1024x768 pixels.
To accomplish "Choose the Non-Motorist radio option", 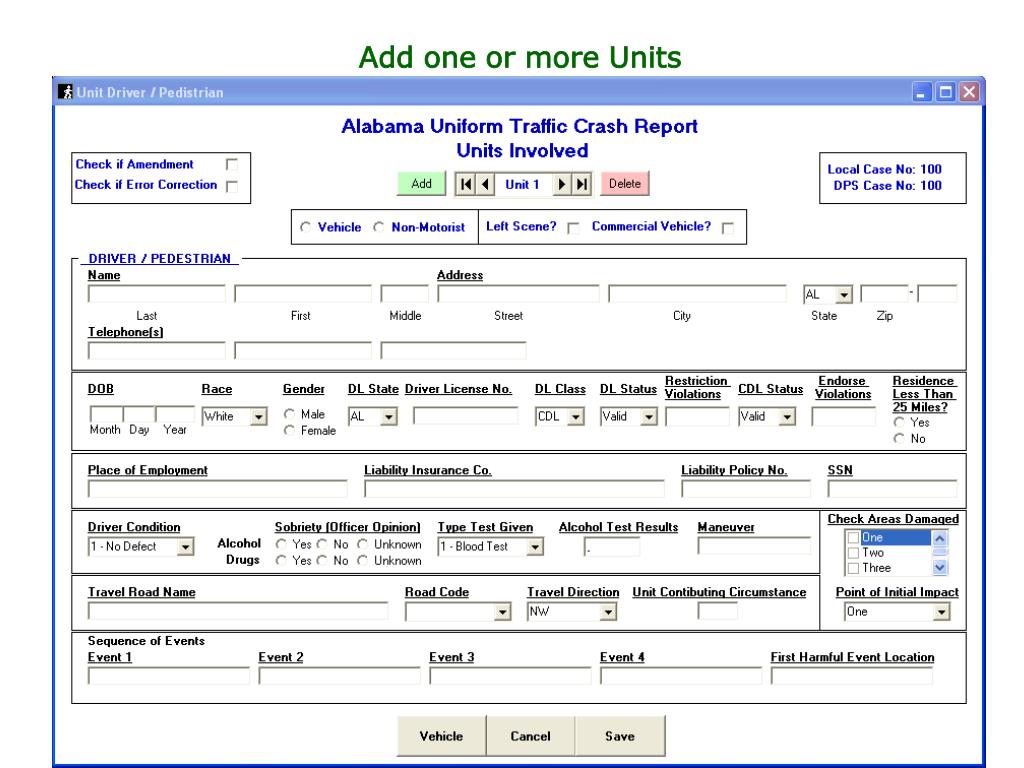I will 379,227.
